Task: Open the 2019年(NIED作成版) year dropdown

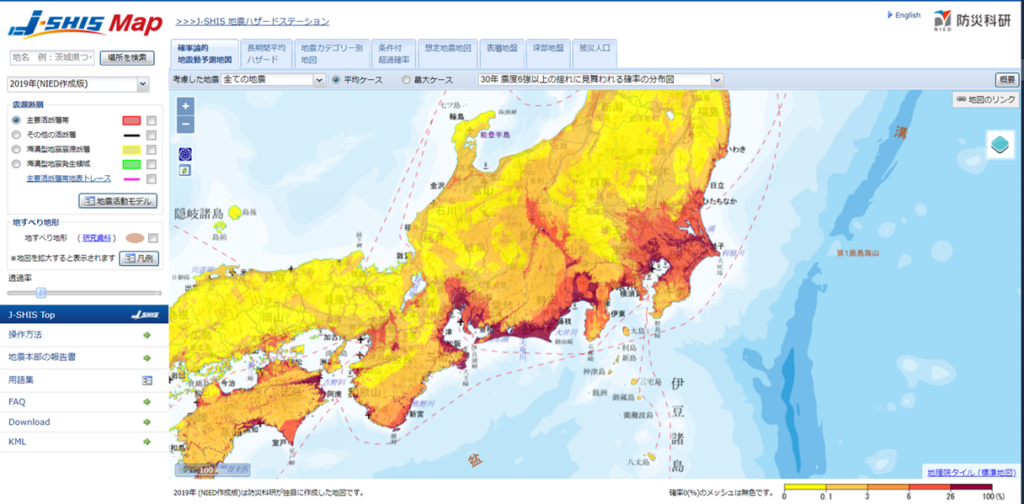Action: click(78, 85)
